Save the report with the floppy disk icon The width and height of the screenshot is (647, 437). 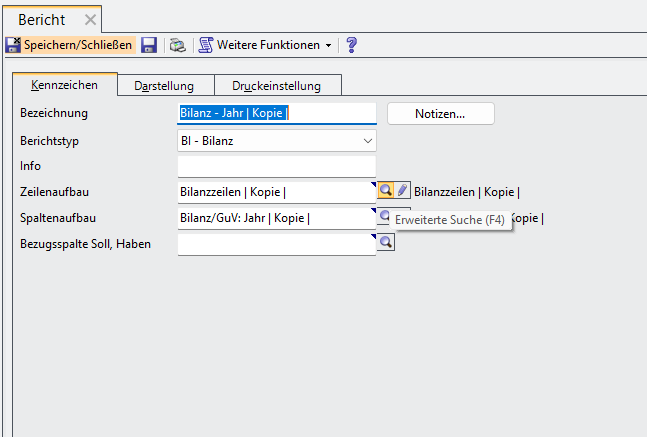pyautogui.click(x=149, y=45)
